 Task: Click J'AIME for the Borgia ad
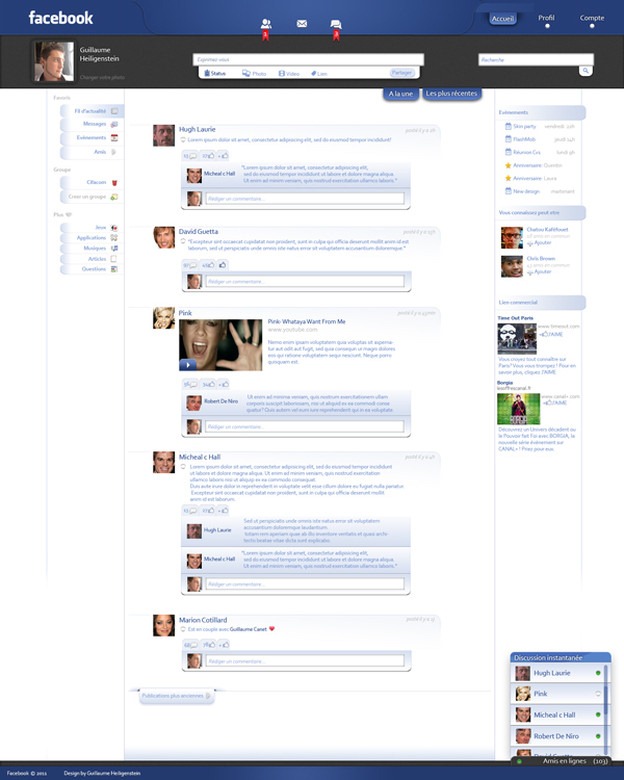555,403
